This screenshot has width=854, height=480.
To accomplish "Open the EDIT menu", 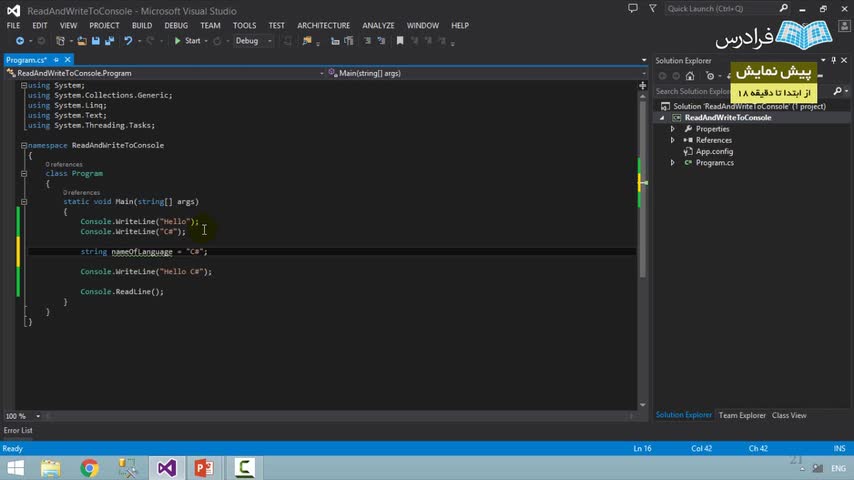I will pos(40,26).
